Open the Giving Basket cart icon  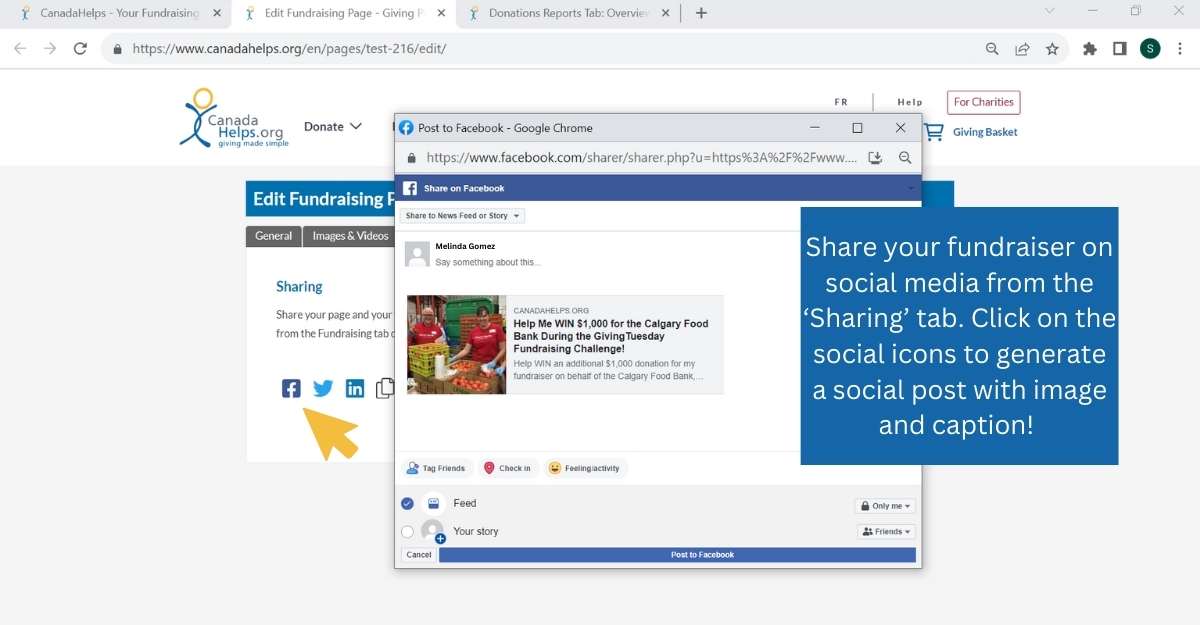pos(934,132)
